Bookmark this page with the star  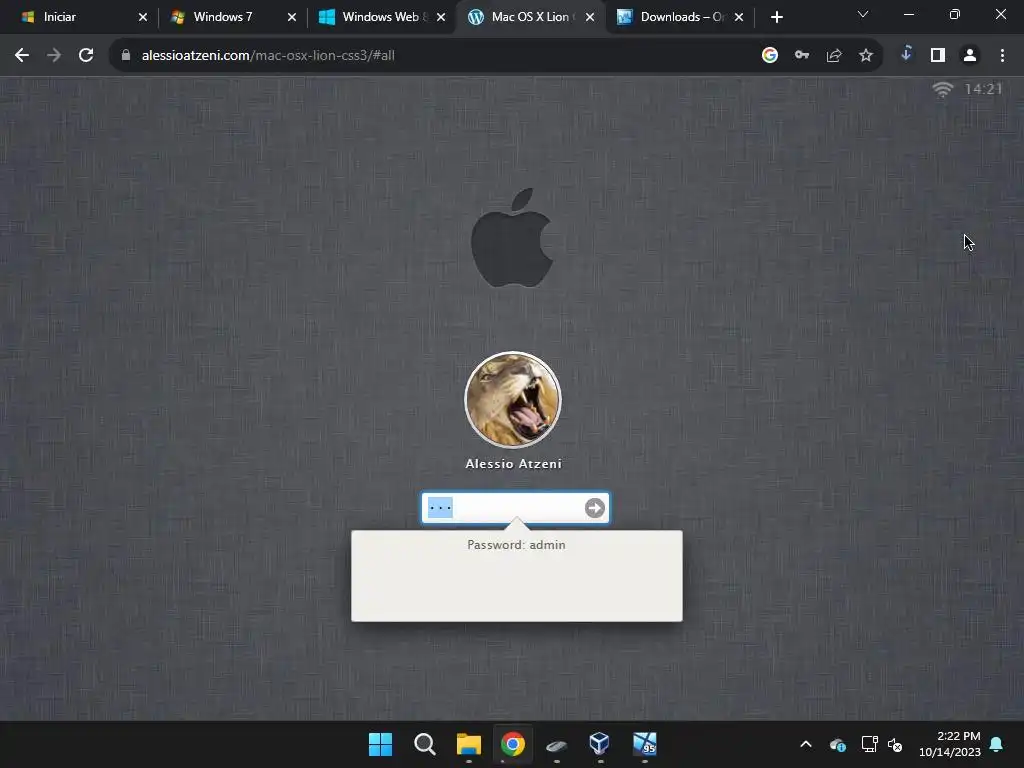[x=866, y=56]
